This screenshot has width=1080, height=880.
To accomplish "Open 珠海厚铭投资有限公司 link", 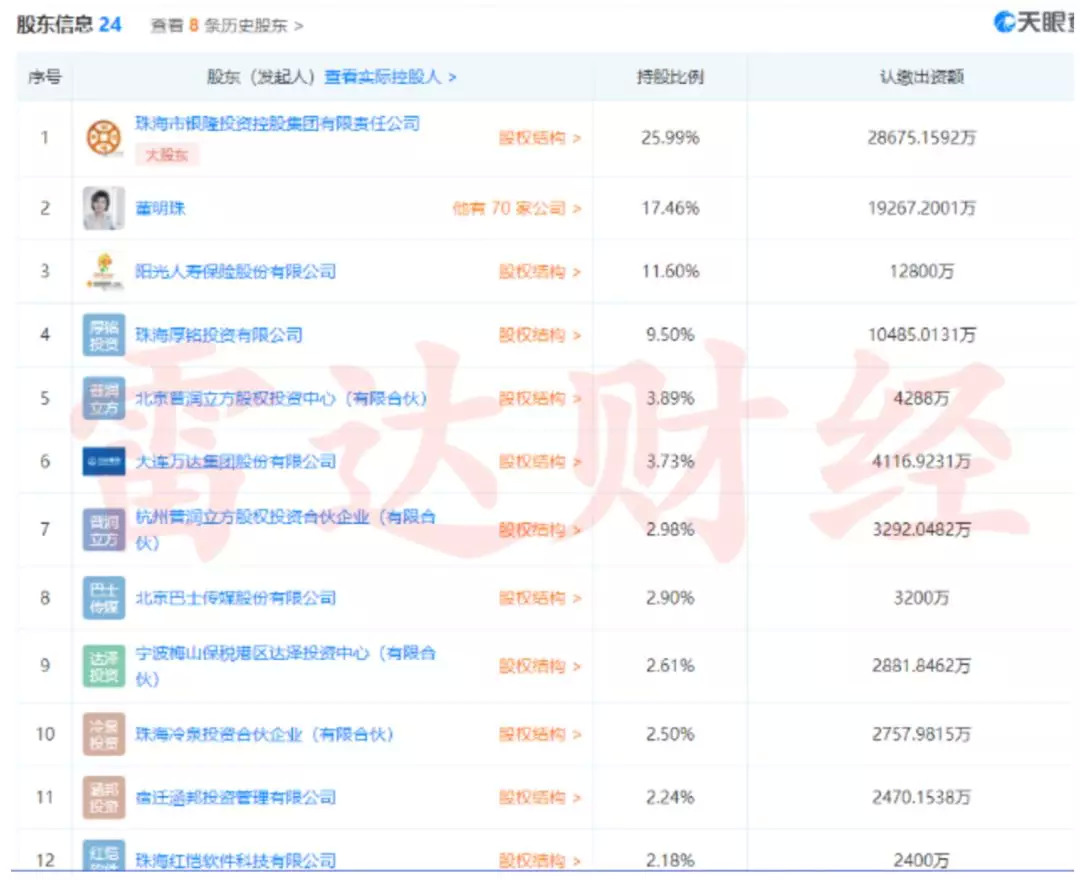I will pyautogui.click(x=219, y=335).
